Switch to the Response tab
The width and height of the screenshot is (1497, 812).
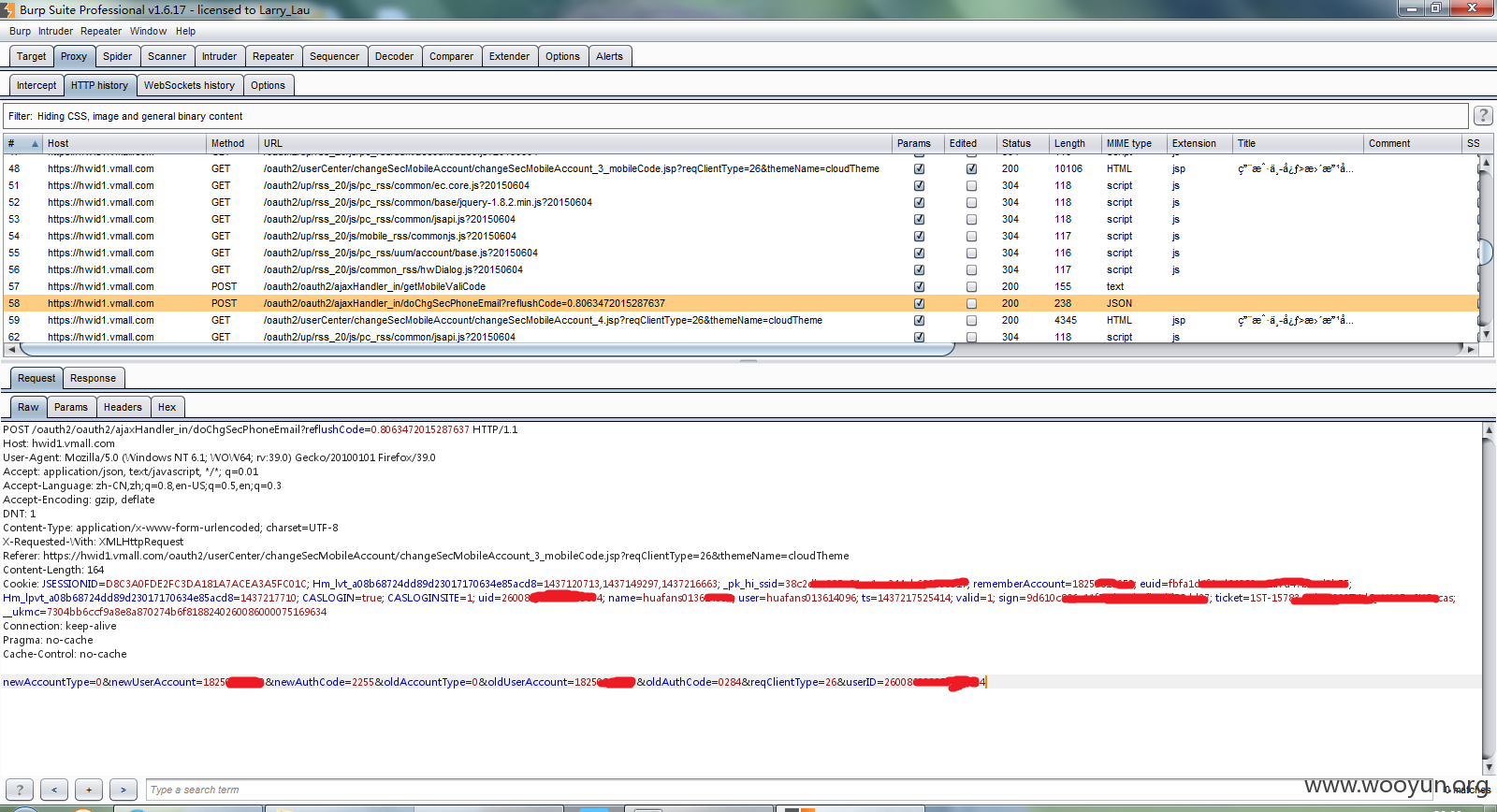pyautogui.click(x=93, y=378)
